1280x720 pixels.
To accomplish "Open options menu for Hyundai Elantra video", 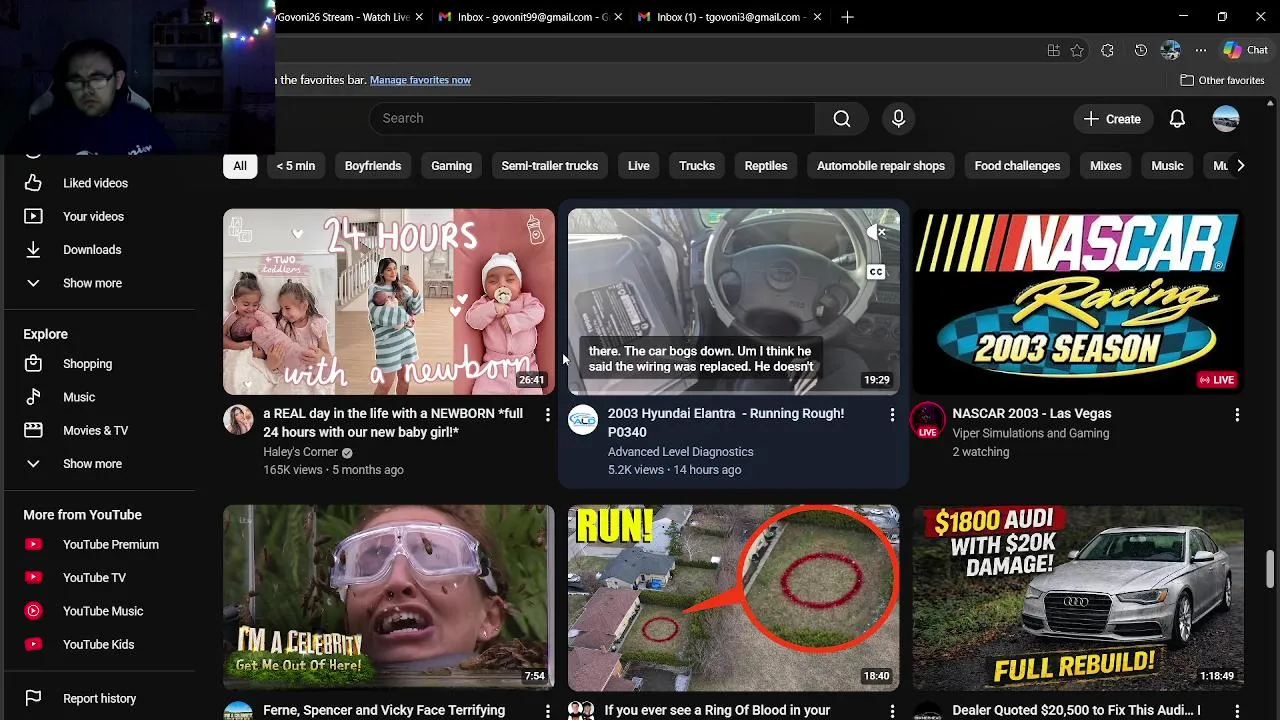I will [892, 414].
